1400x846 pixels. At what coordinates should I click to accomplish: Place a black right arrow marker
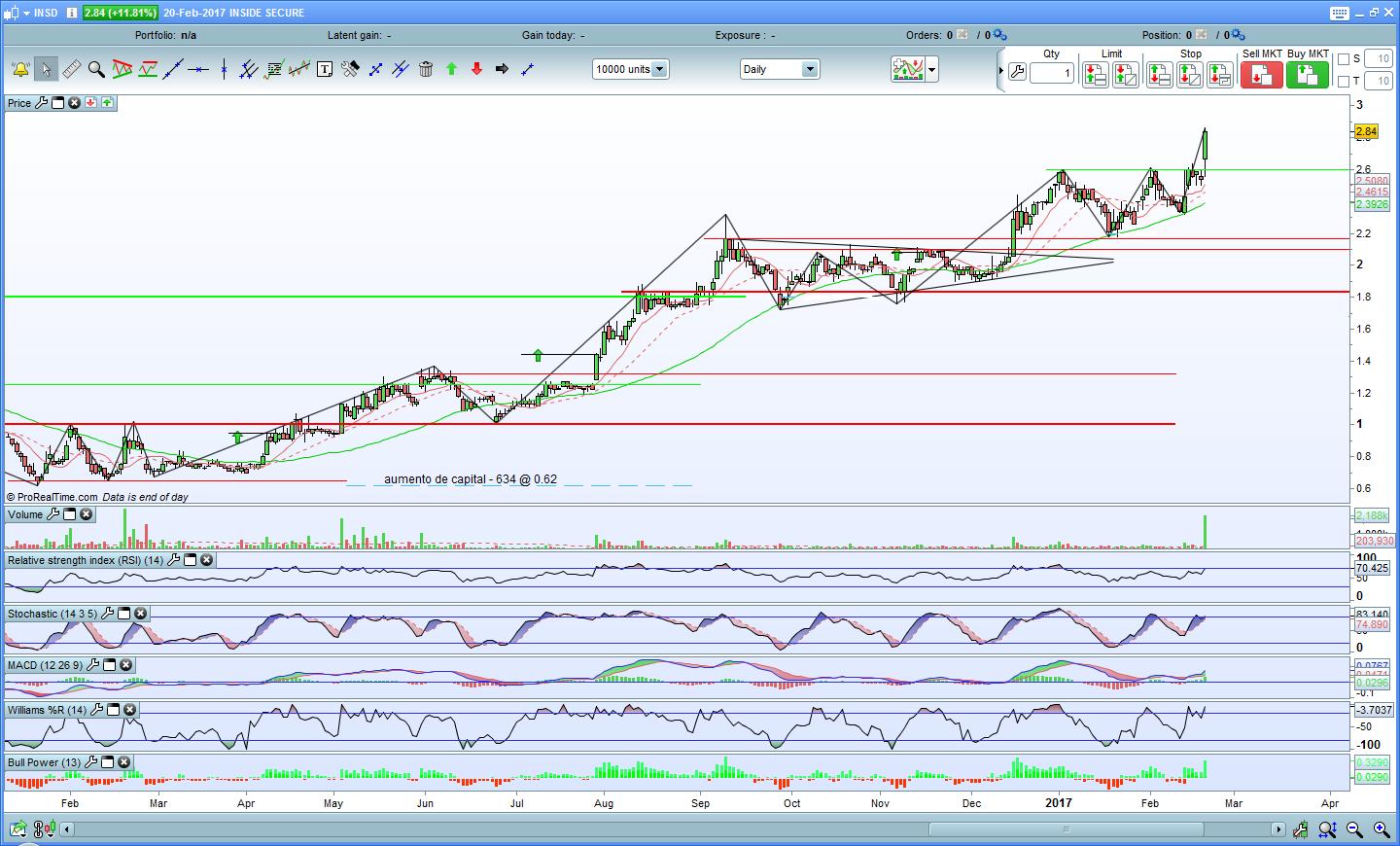[502, 69]
